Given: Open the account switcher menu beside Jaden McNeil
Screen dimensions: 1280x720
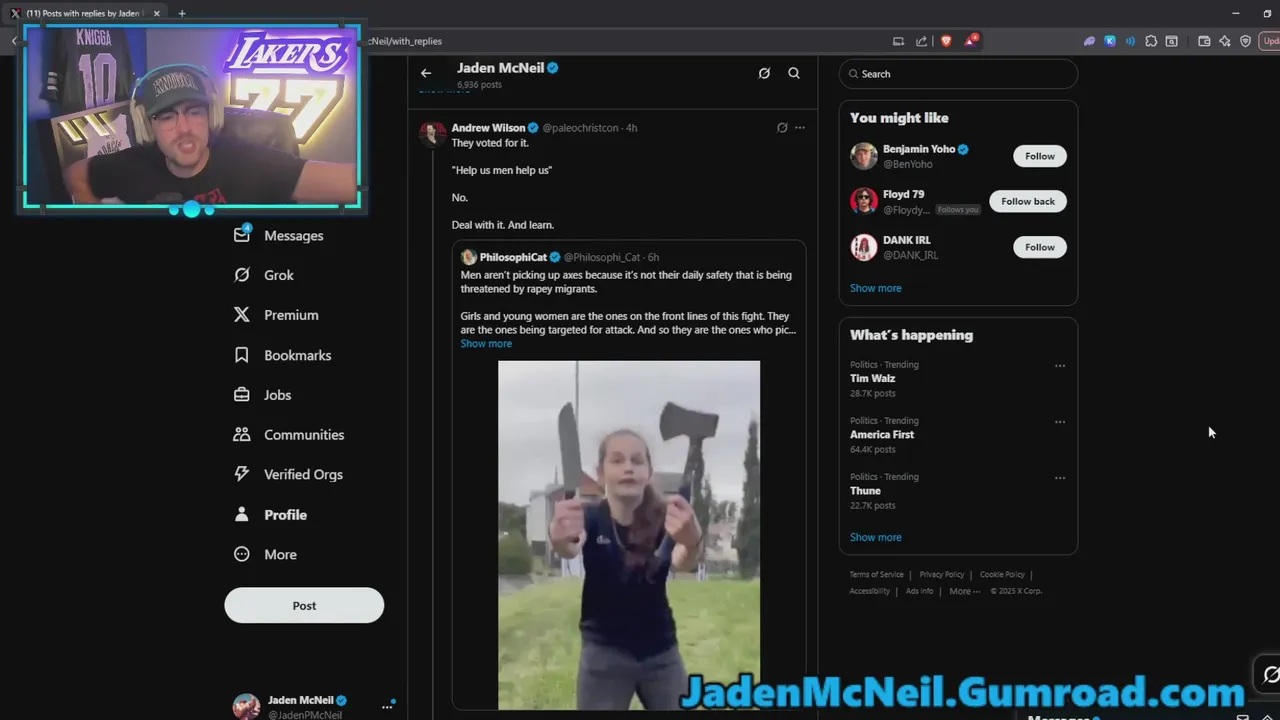Looking at the screenshot, I should coord(387,707).
